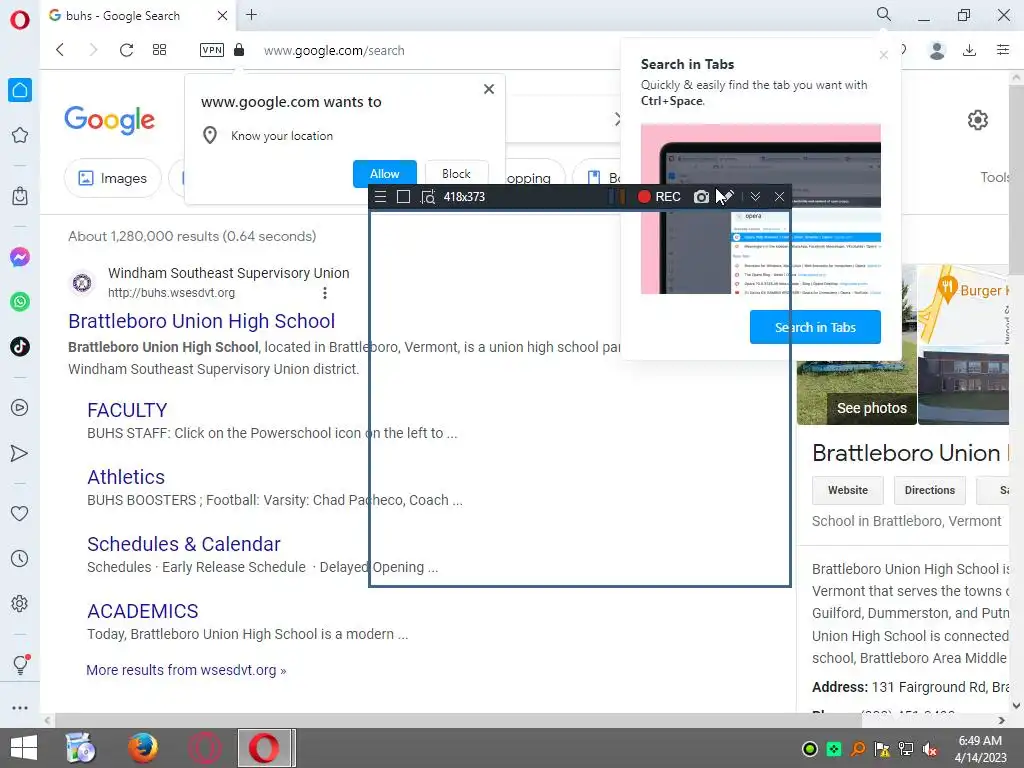Click the padlock site info icon
The image size is (1024, 768).
pos(239,50)
